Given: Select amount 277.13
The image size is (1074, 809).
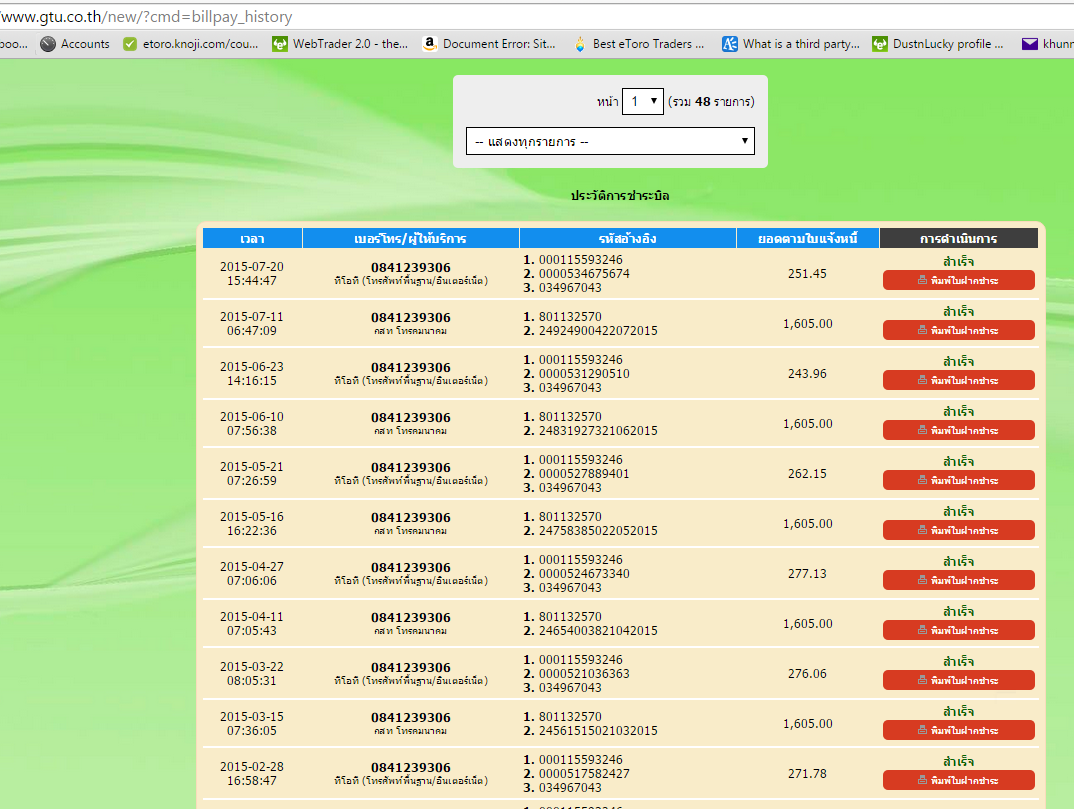Looking at the screenshot, I should pos(807,573).
